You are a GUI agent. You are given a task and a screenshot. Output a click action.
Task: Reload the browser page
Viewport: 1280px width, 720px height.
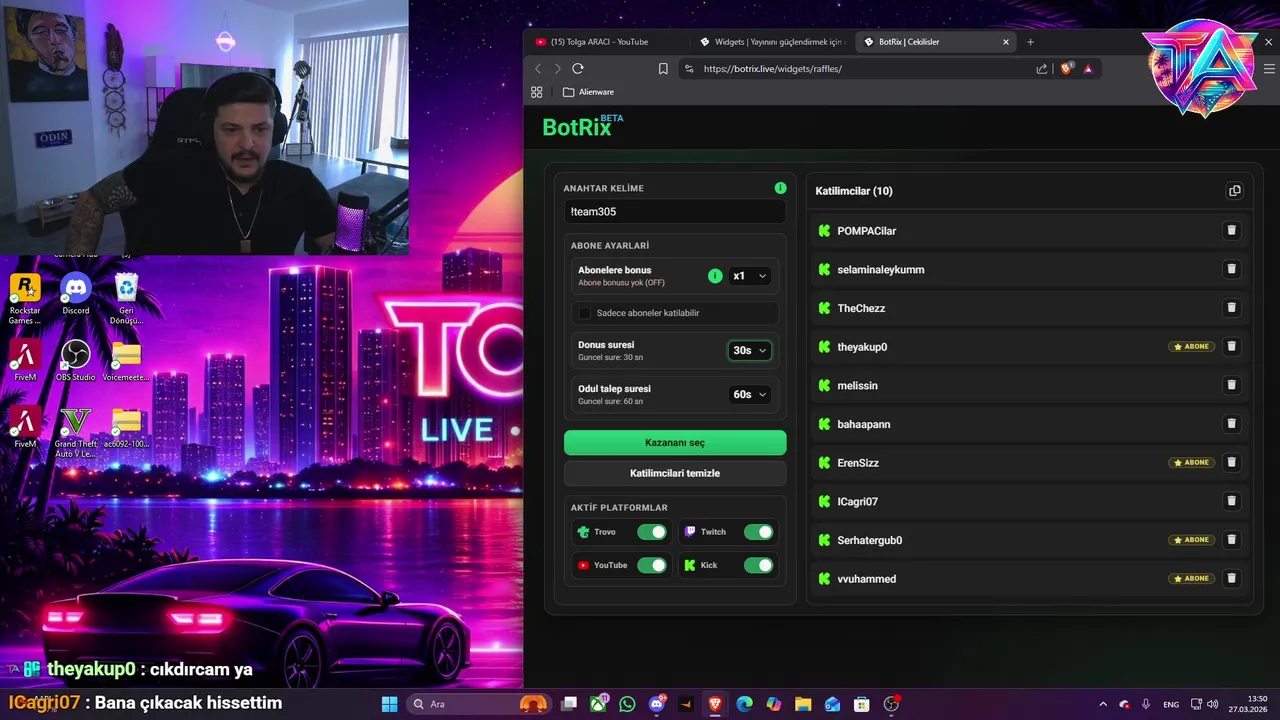pos(577,69)
